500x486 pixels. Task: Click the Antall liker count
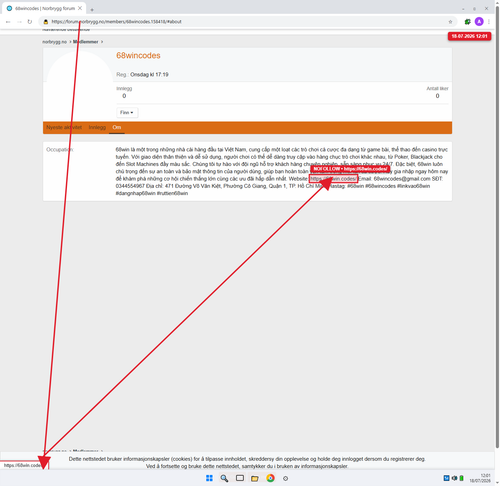[x=437, y=96]
